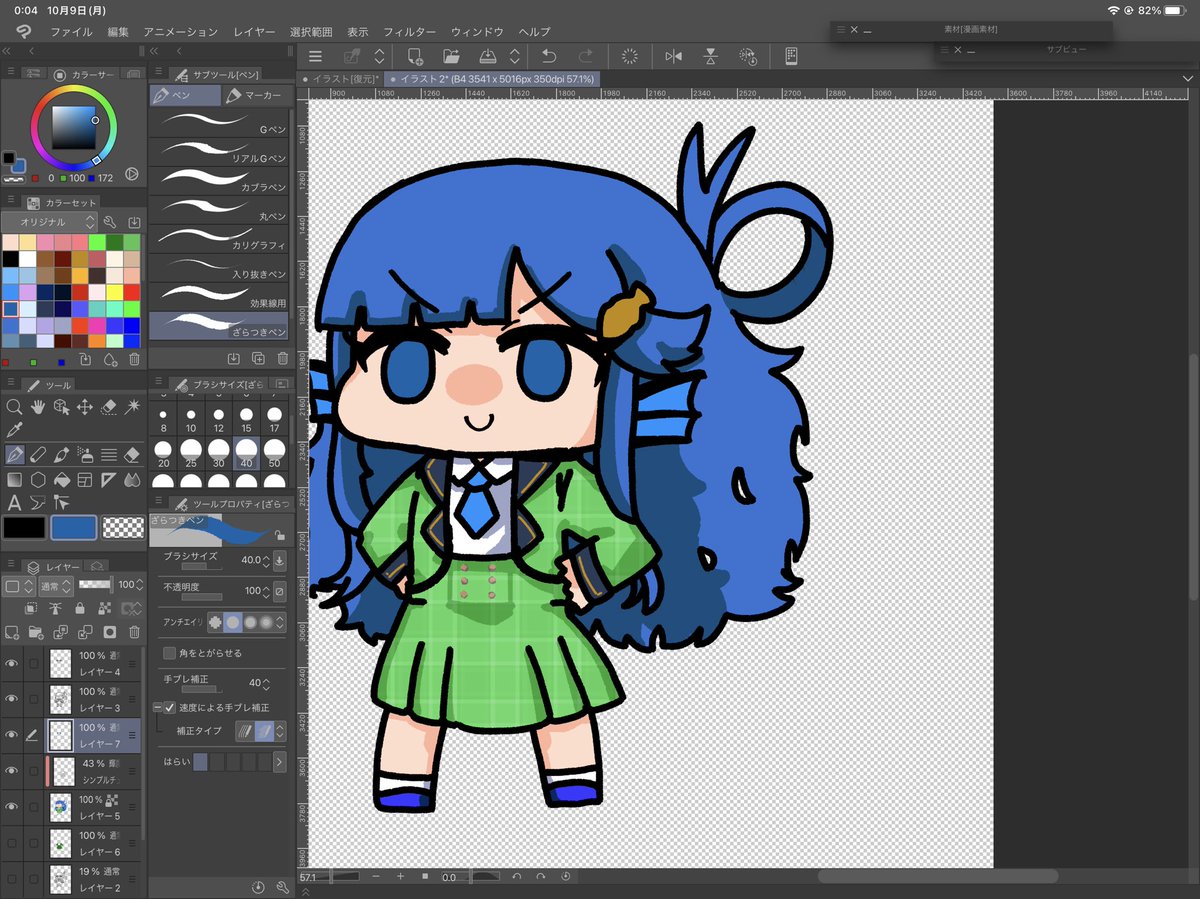Screen dimensions: 1200x899
Task: Choose brush size 25 preset
Action: click(x=191, y=455)
